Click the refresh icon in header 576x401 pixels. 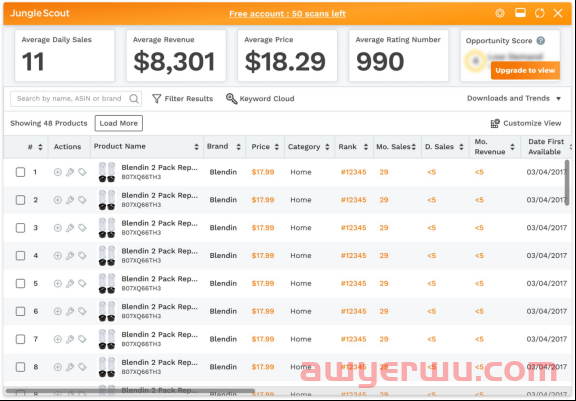coord(539,13)
